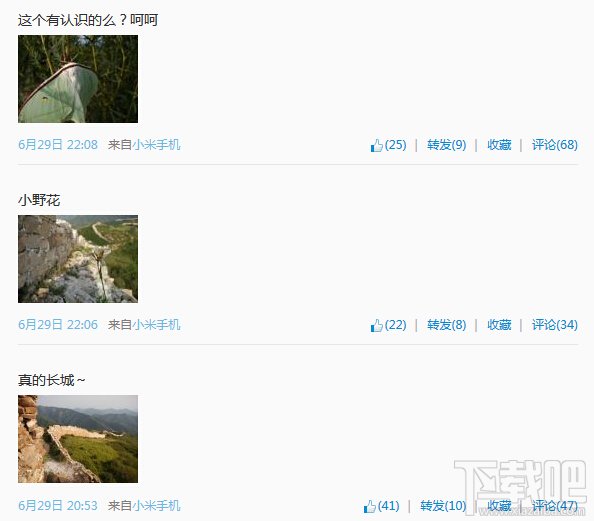This screenshot has height=521, width=594.
Task: Open timestamp 6月29日 20:53 link
Action: (58, 505)
